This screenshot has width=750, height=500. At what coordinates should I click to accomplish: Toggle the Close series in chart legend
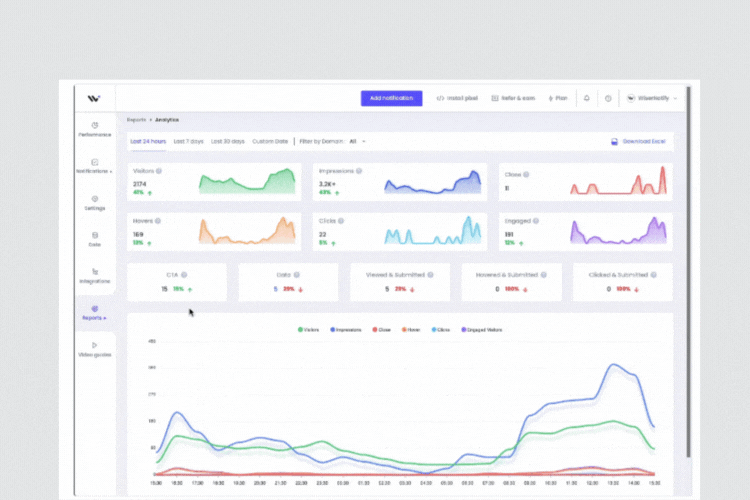[382, 330]
